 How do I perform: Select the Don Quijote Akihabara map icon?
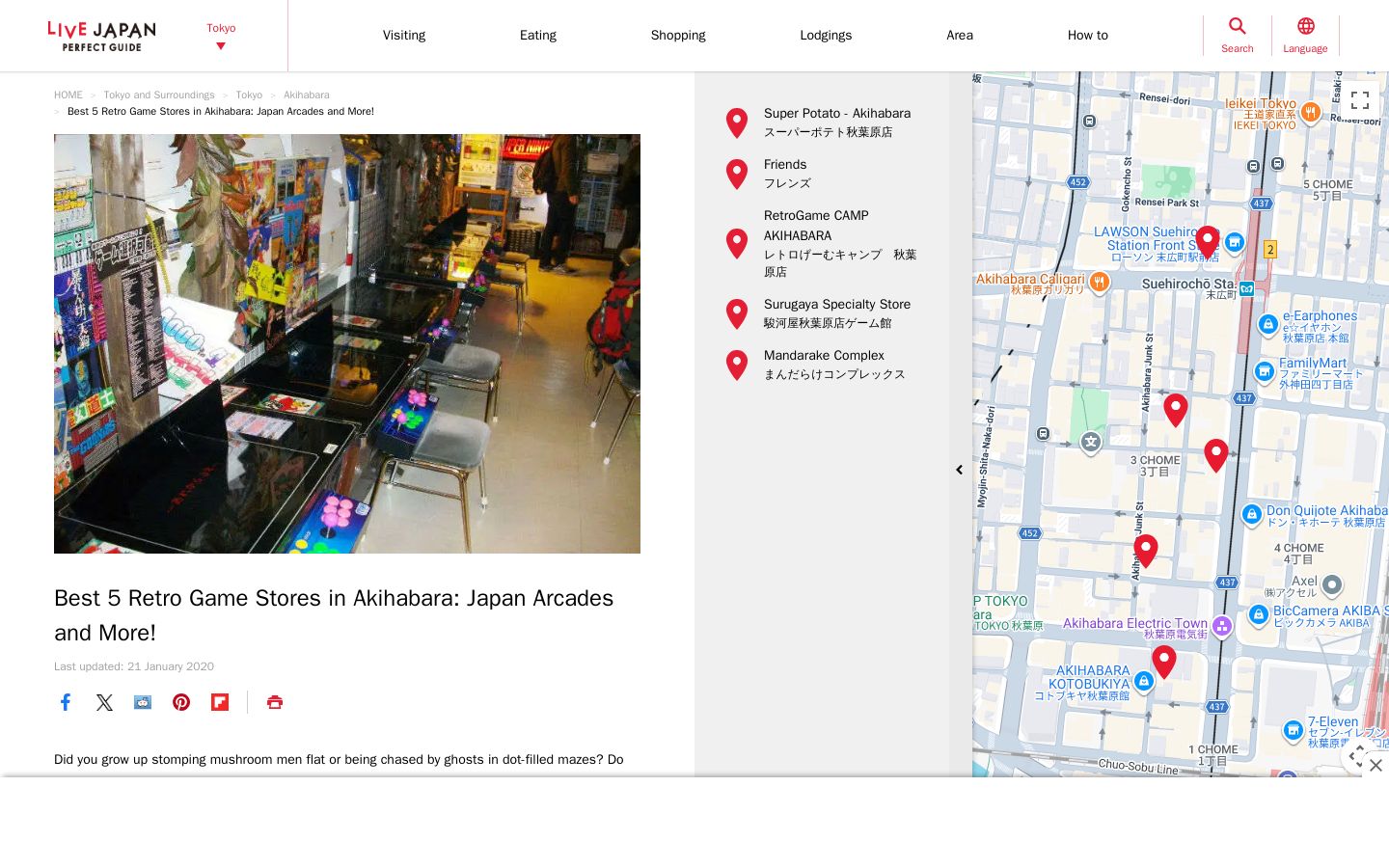[x=1252, y=514]
